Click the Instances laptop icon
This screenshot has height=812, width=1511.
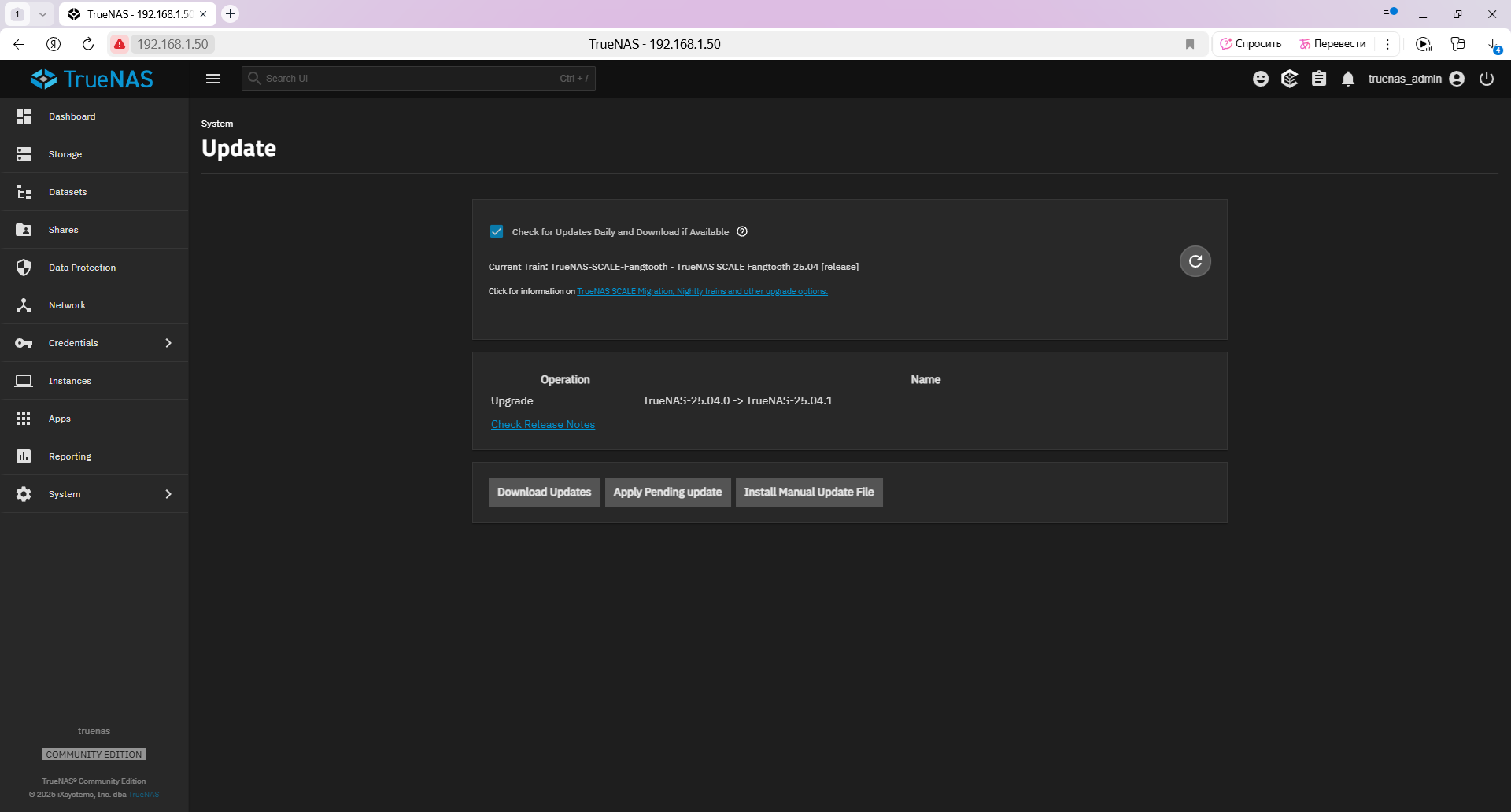[x=24, y=381]
